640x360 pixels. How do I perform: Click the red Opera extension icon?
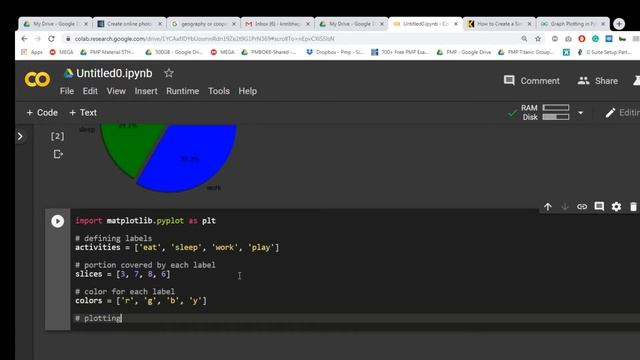pos(582,39)
